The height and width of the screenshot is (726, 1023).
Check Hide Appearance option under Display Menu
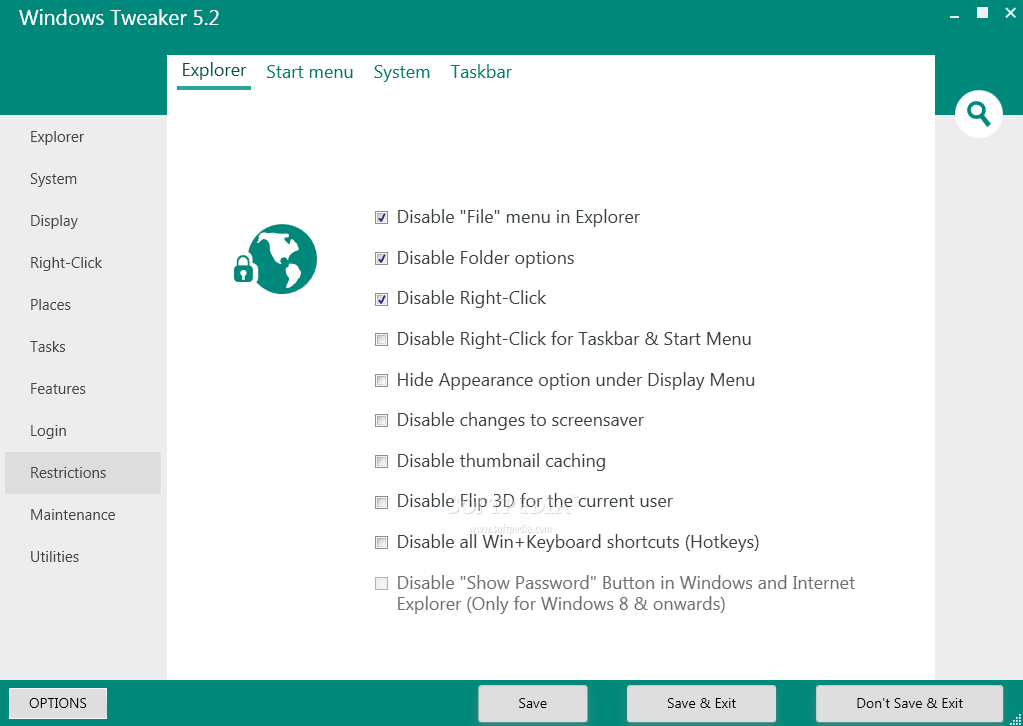pos(381,380)
